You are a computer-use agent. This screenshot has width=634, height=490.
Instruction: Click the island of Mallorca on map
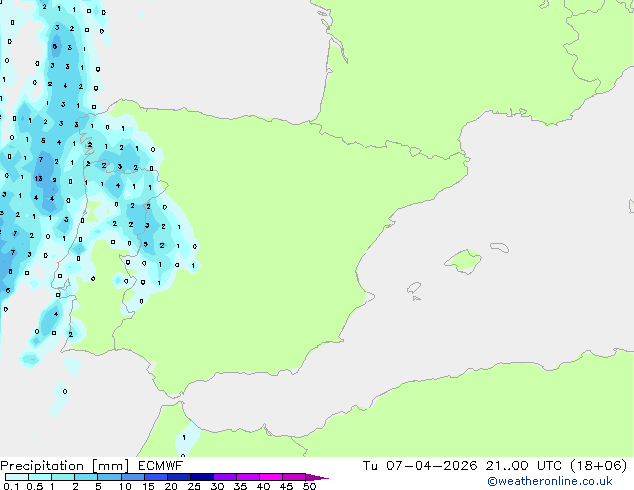pyautogui.click(x=464, y=261)
